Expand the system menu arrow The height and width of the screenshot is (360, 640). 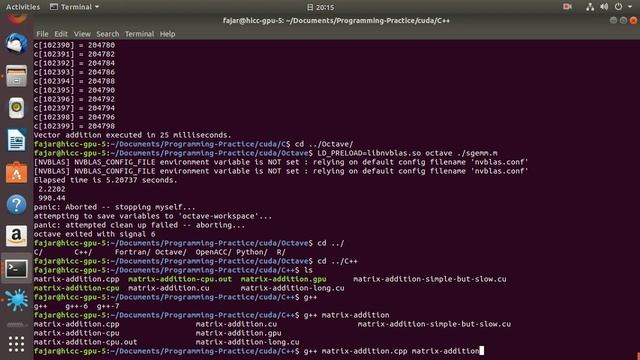(x=630, y=7)
